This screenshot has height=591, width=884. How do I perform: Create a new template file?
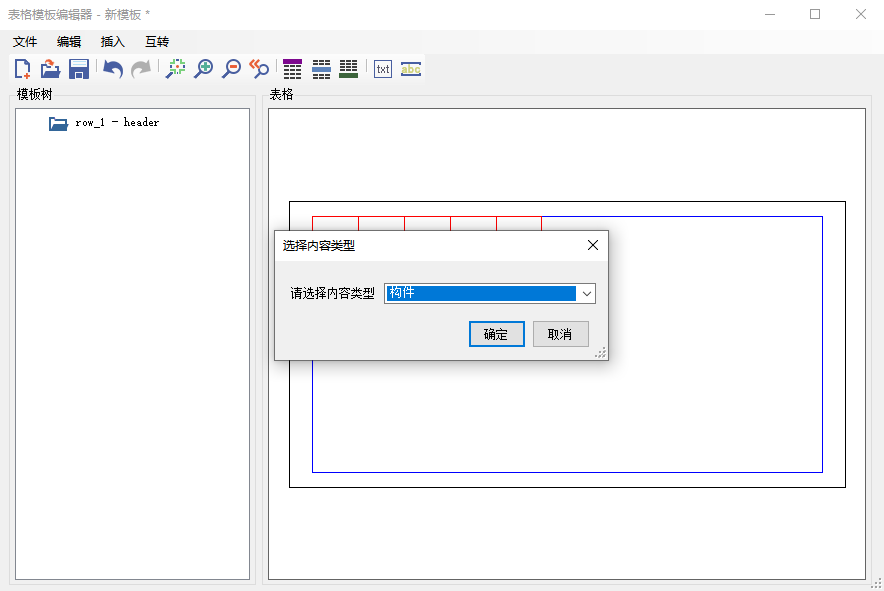click(23, 69)
